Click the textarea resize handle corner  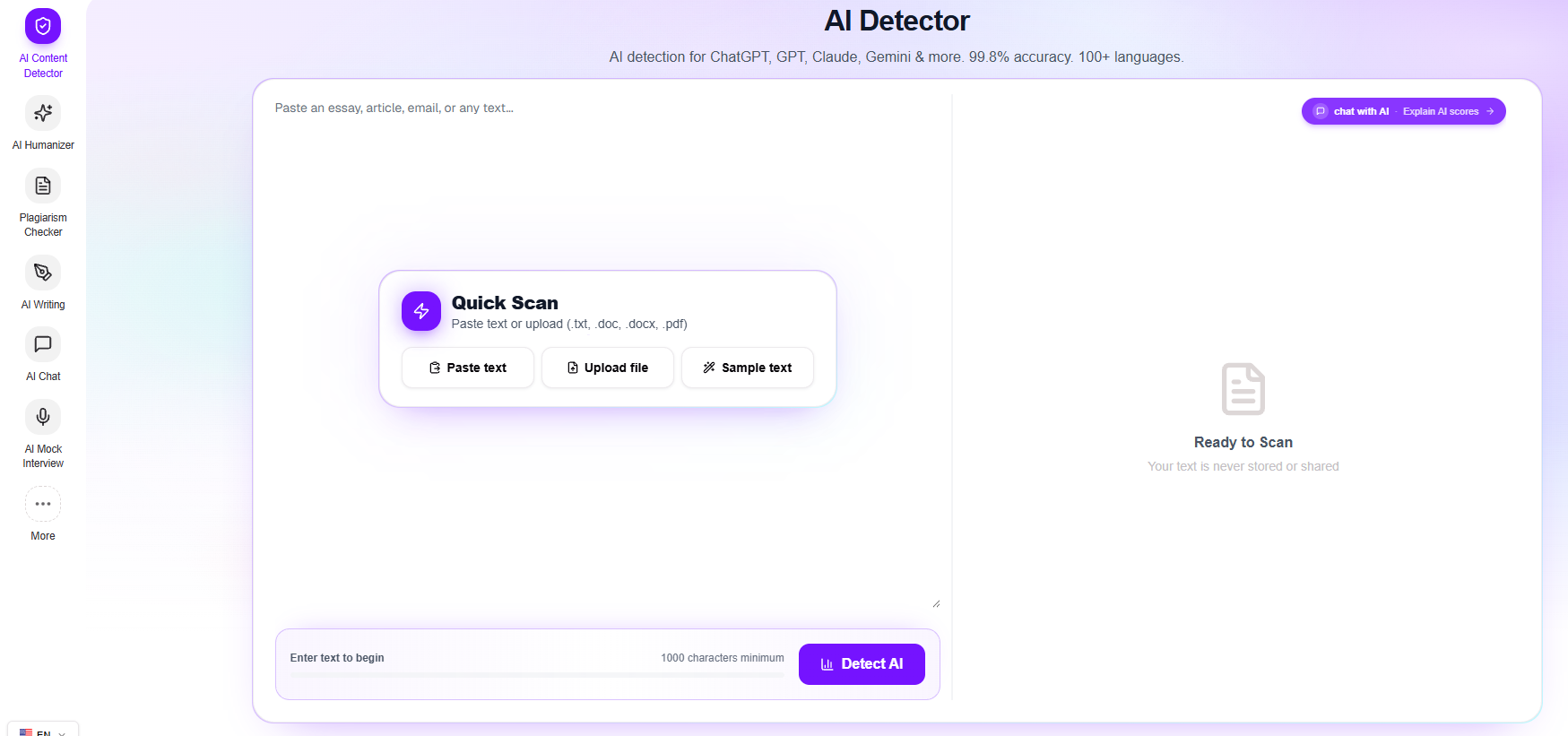click(936, 604)
